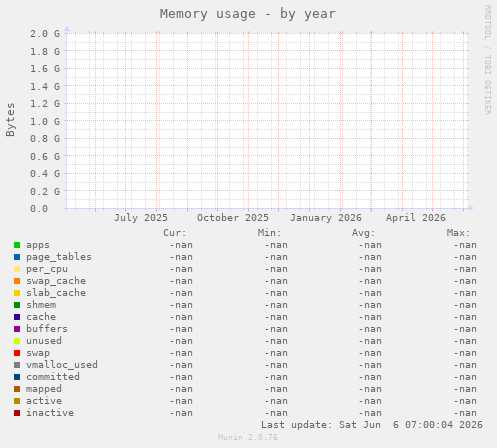Viewport: 497px width, 448px height.
Task: Select the shmem legend label
Action: tap(41, 305)
